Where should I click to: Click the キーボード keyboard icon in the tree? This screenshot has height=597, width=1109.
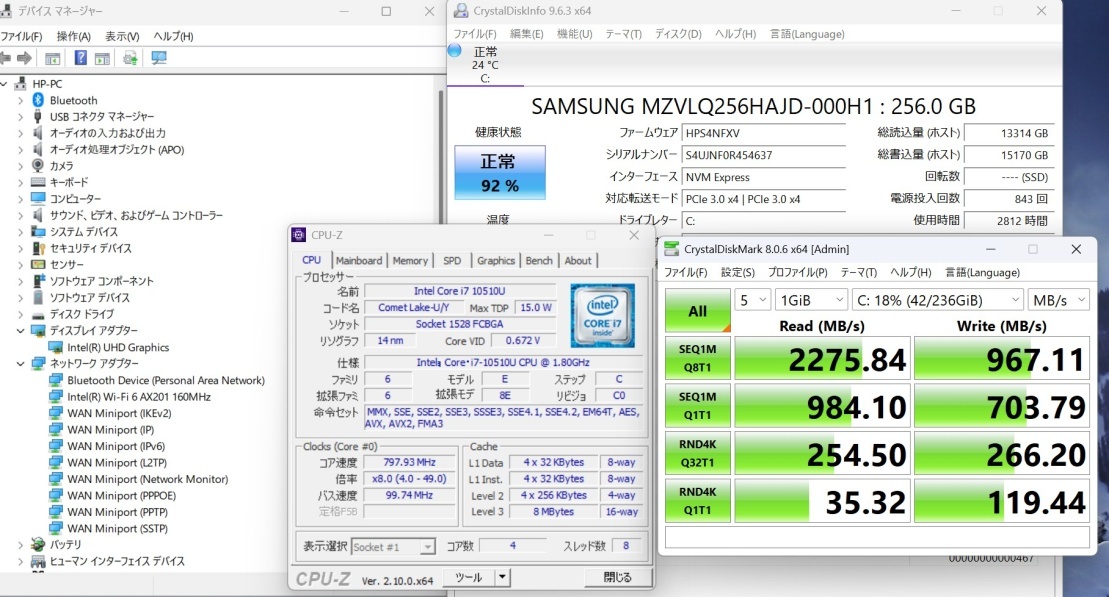click(x=38, y=182)
